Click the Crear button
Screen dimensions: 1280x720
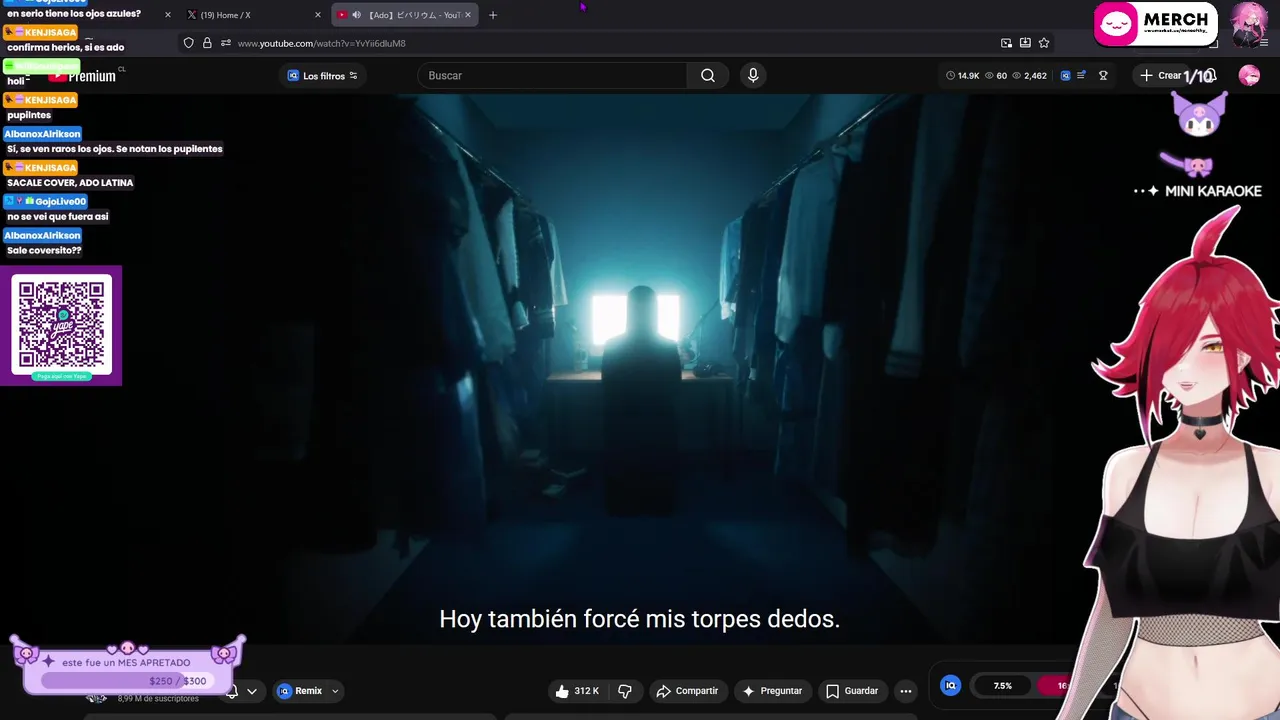(x=1160, y=75)
